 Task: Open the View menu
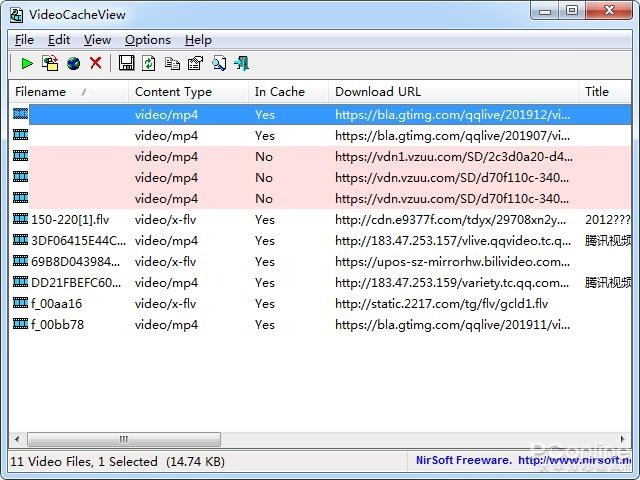[x=97, y=40]
